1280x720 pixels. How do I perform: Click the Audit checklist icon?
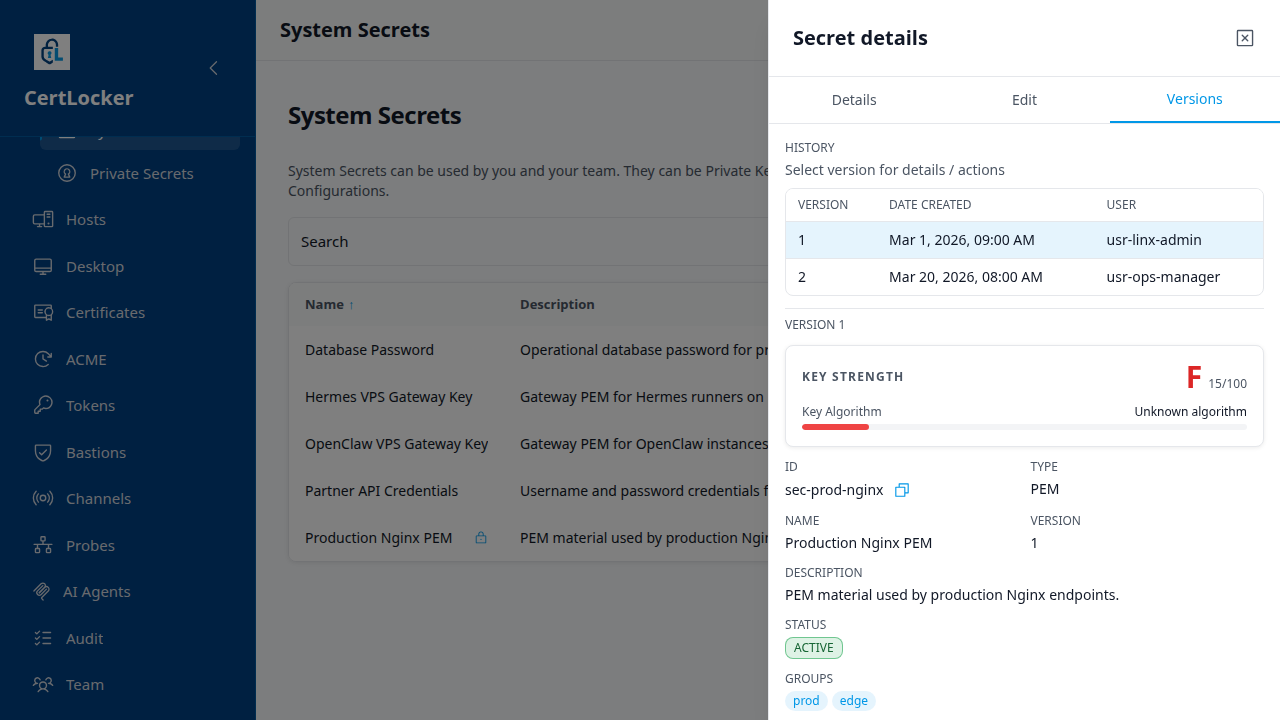pos(42,639)
